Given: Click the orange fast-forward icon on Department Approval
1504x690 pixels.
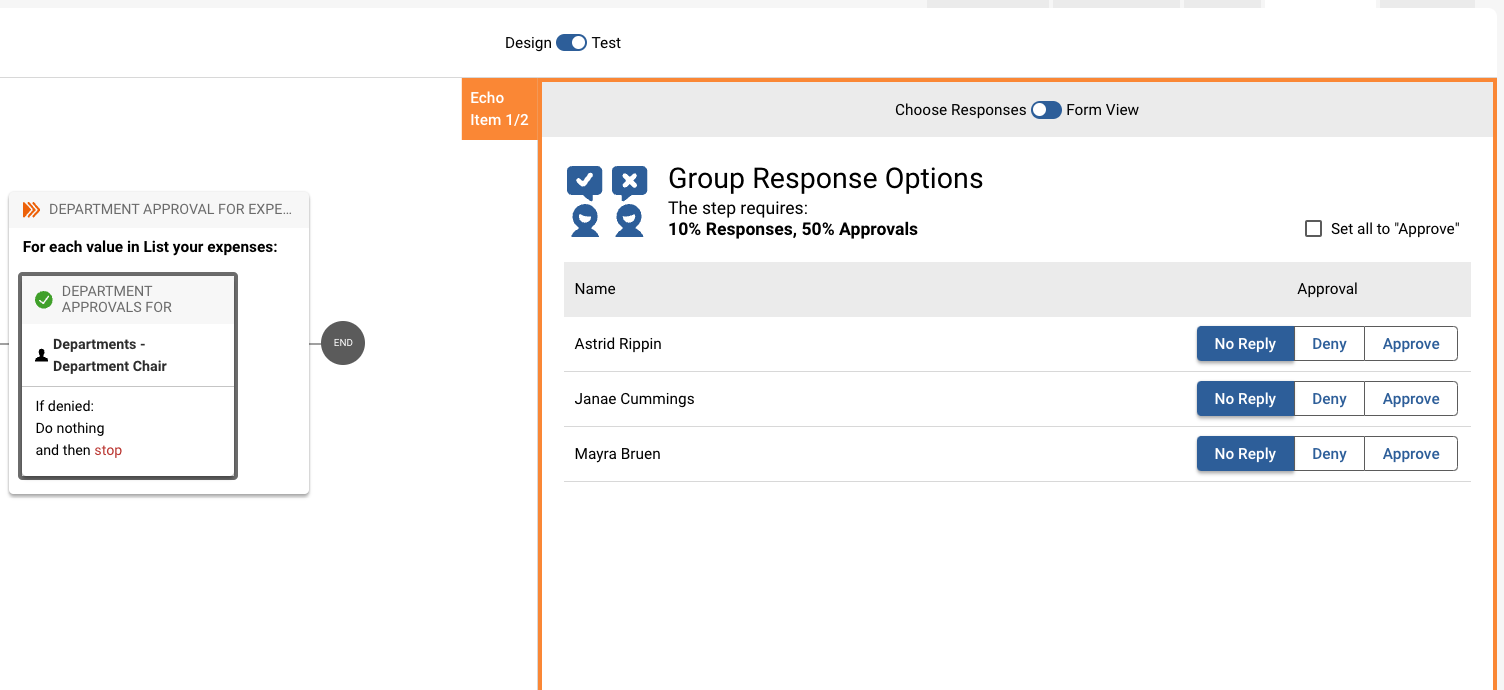Looking at the screenshot, I should coord(31,209).
